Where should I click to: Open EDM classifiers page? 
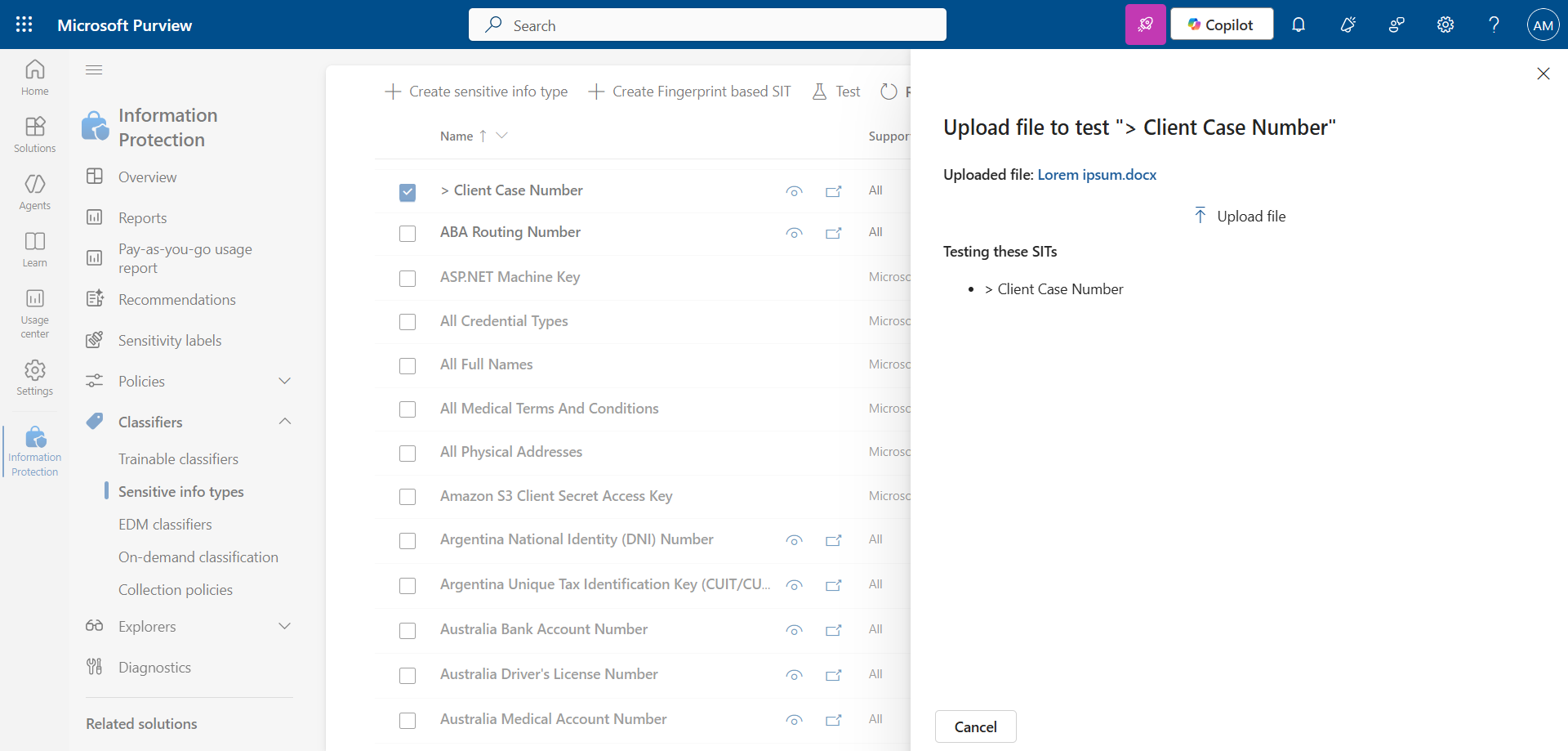pyautogui.click(x=165, y=525)
